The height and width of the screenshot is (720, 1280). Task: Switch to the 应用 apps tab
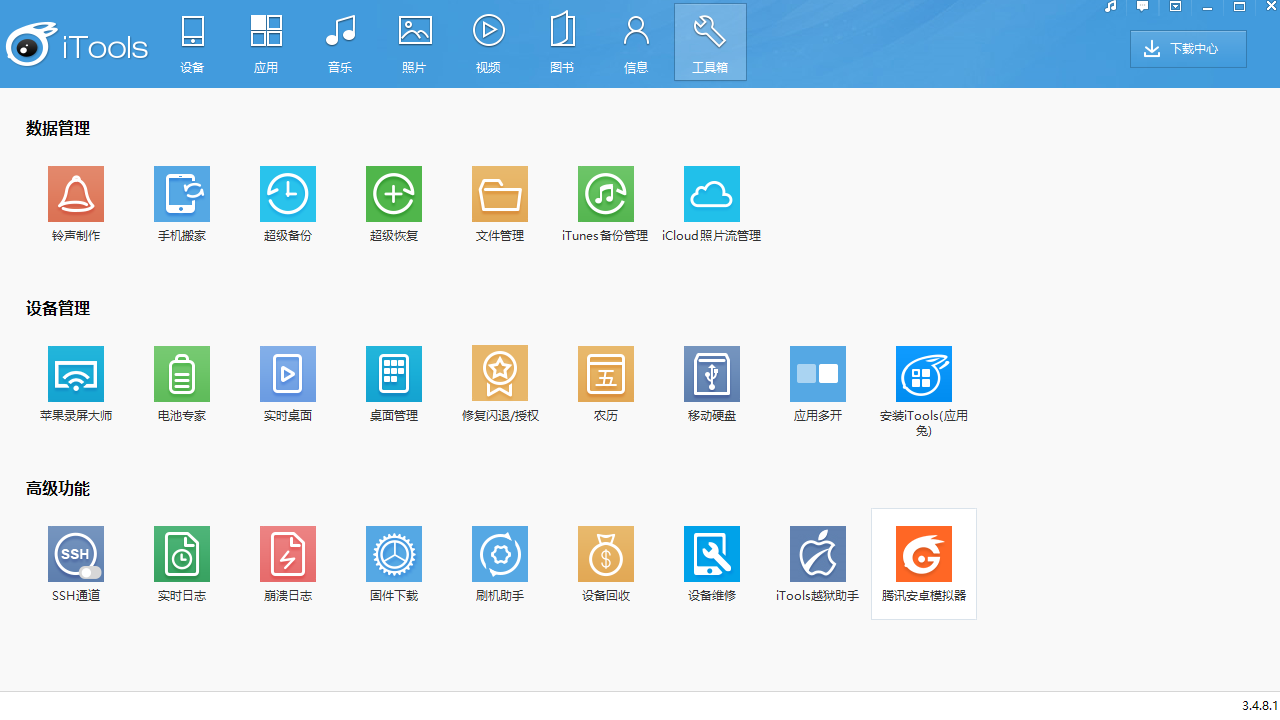266,40
